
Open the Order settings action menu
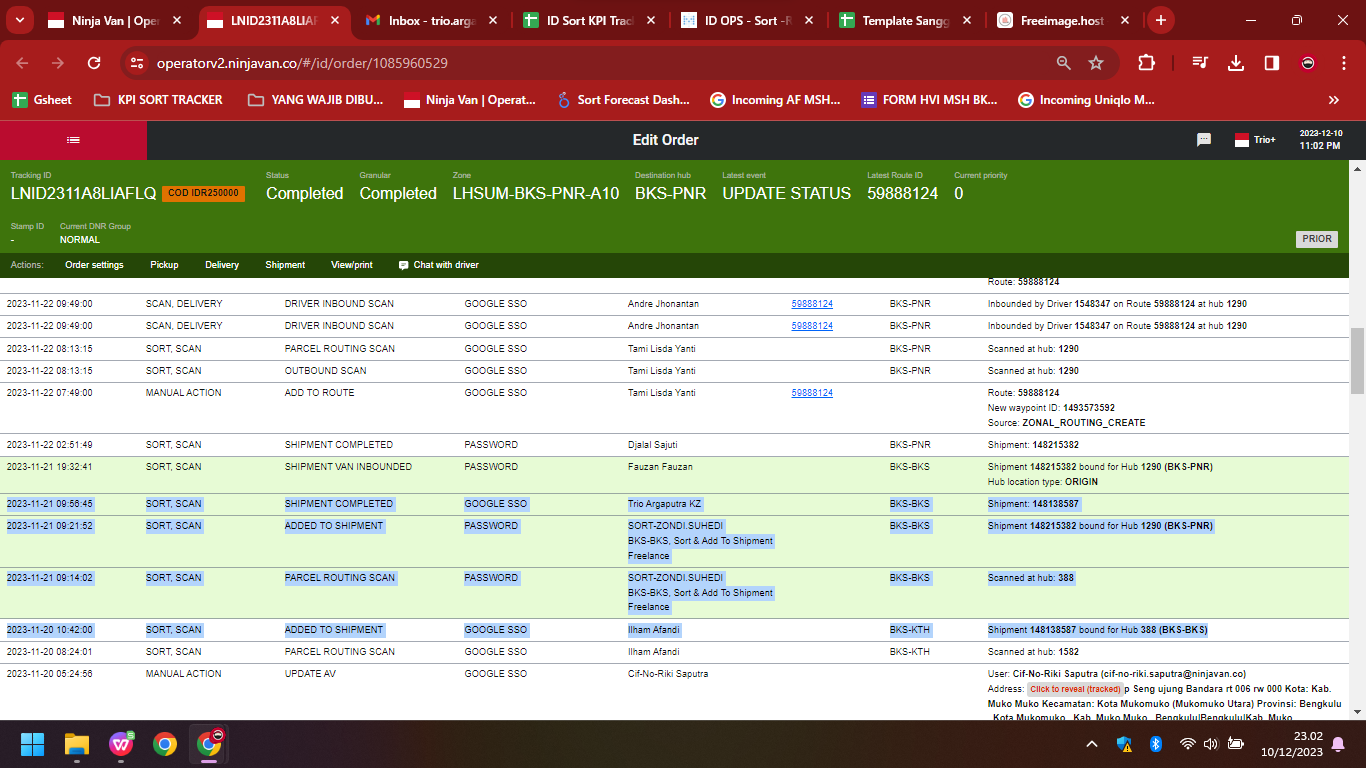pyautogui.click(x=94, y=265)
